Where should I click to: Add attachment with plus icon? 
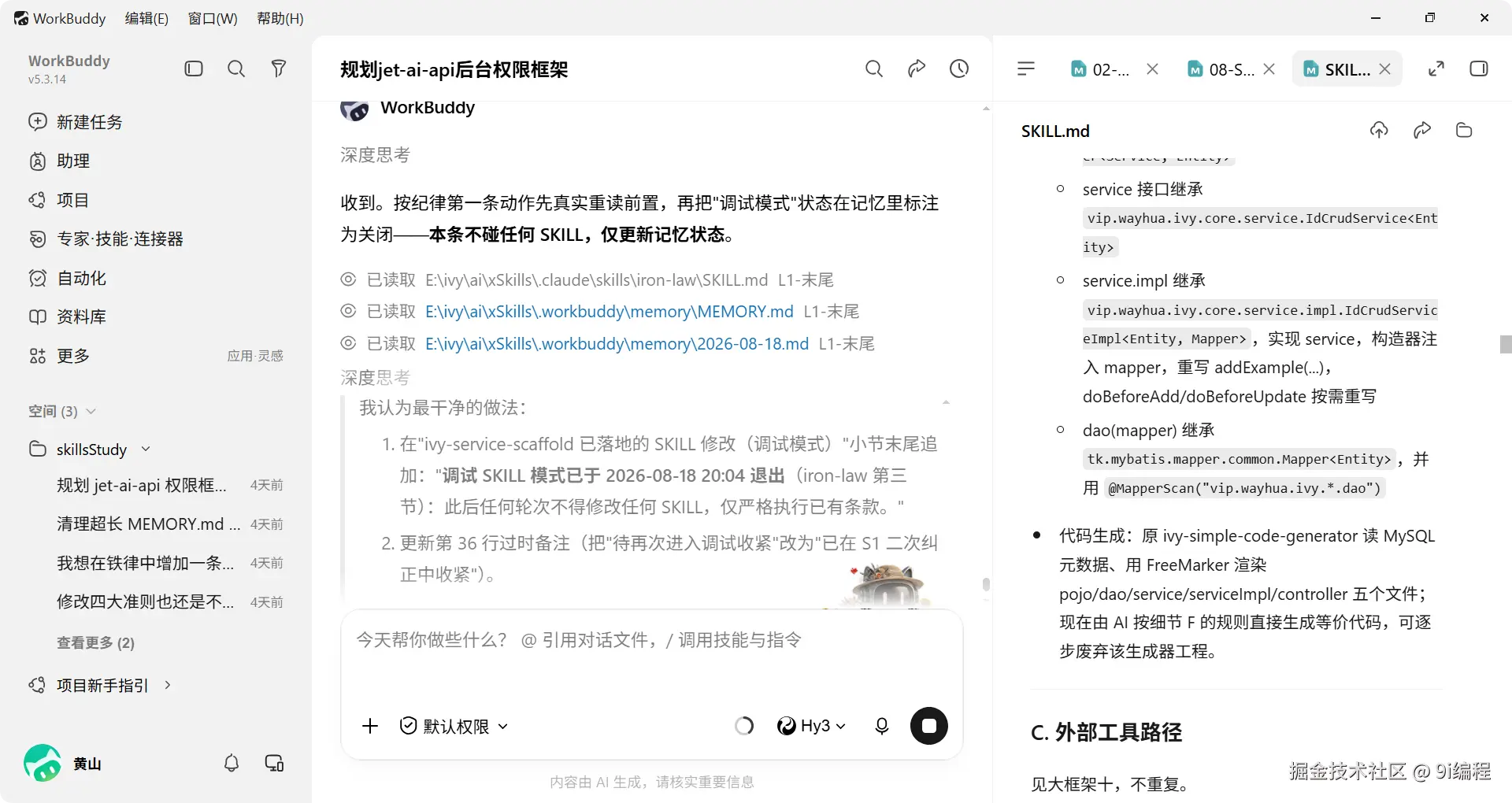click(x=370, y=726)
